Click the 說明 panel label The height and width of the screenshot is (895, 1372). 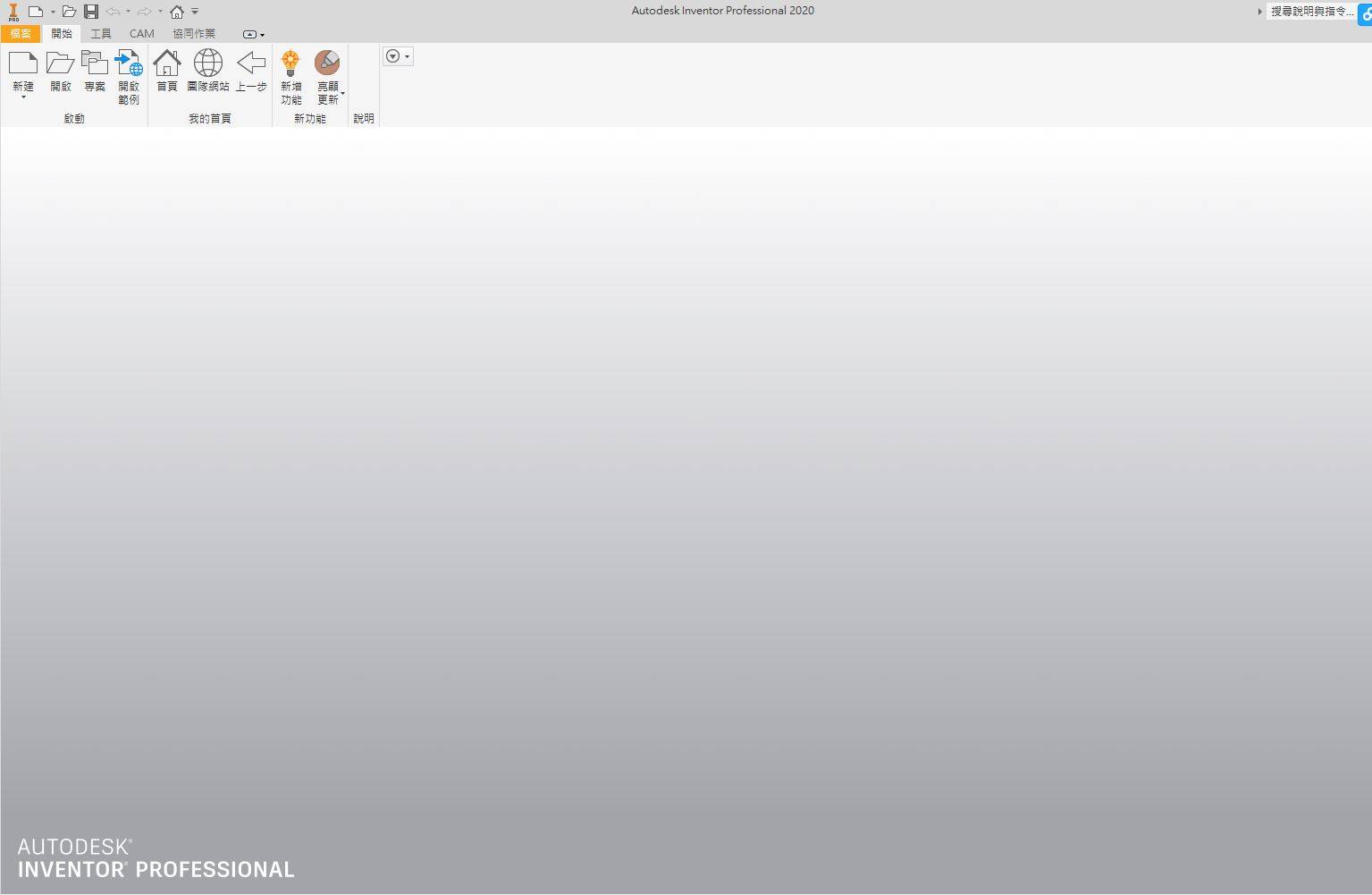(364, 118)
